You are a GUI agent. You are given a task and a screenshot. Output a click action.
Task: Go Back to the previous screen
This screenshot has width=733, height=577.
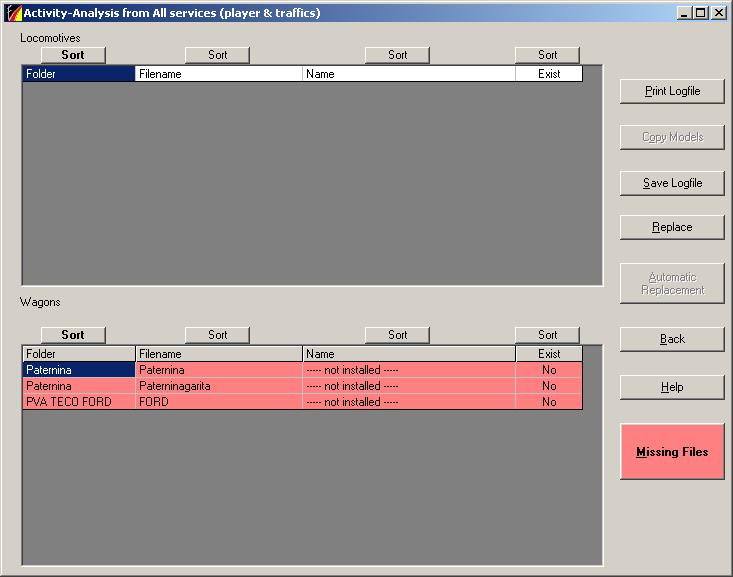point(672,339)
